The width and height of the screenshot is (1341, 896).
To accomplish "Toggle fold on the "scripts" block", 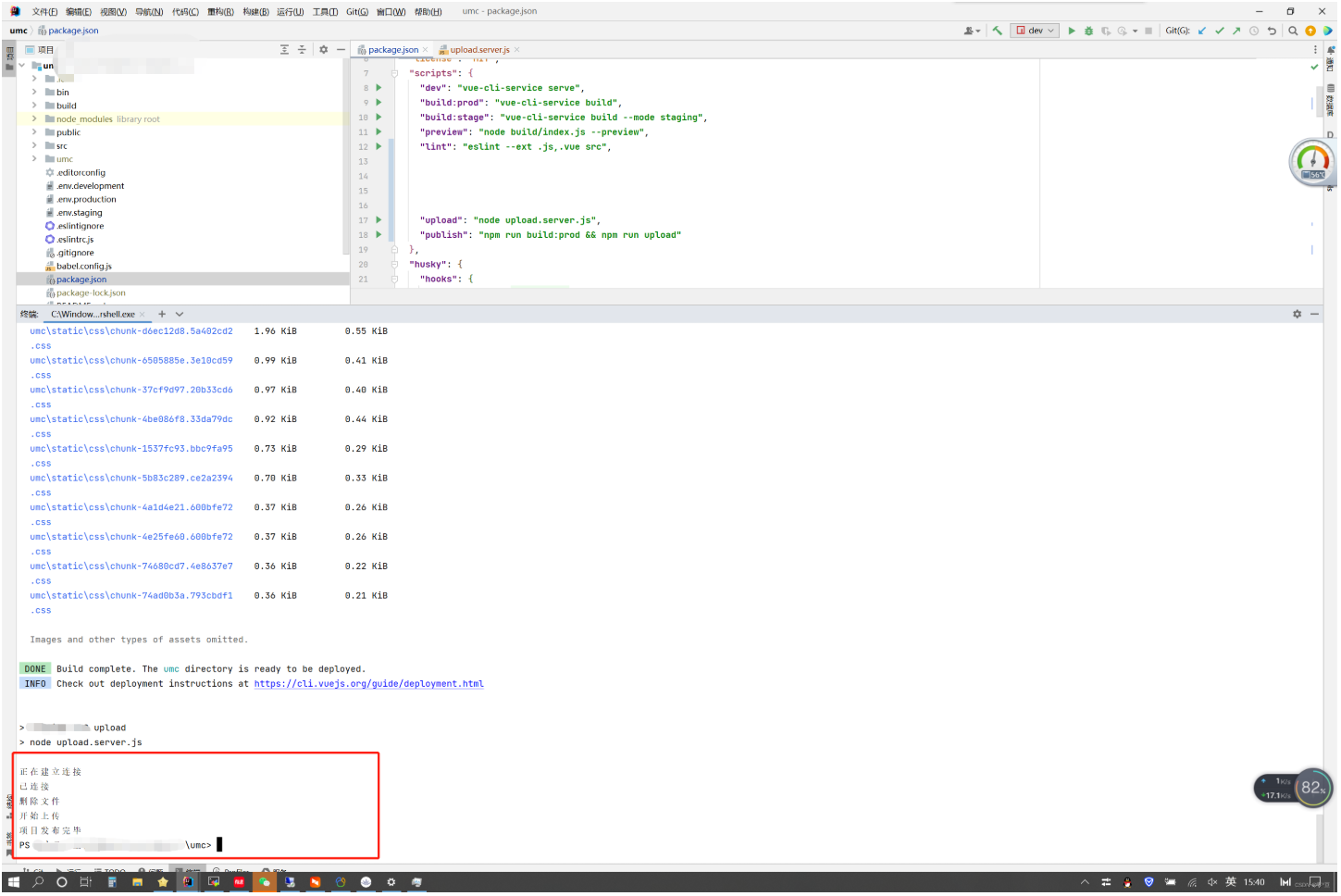I will pyautogui.click(x=394, y=73).
